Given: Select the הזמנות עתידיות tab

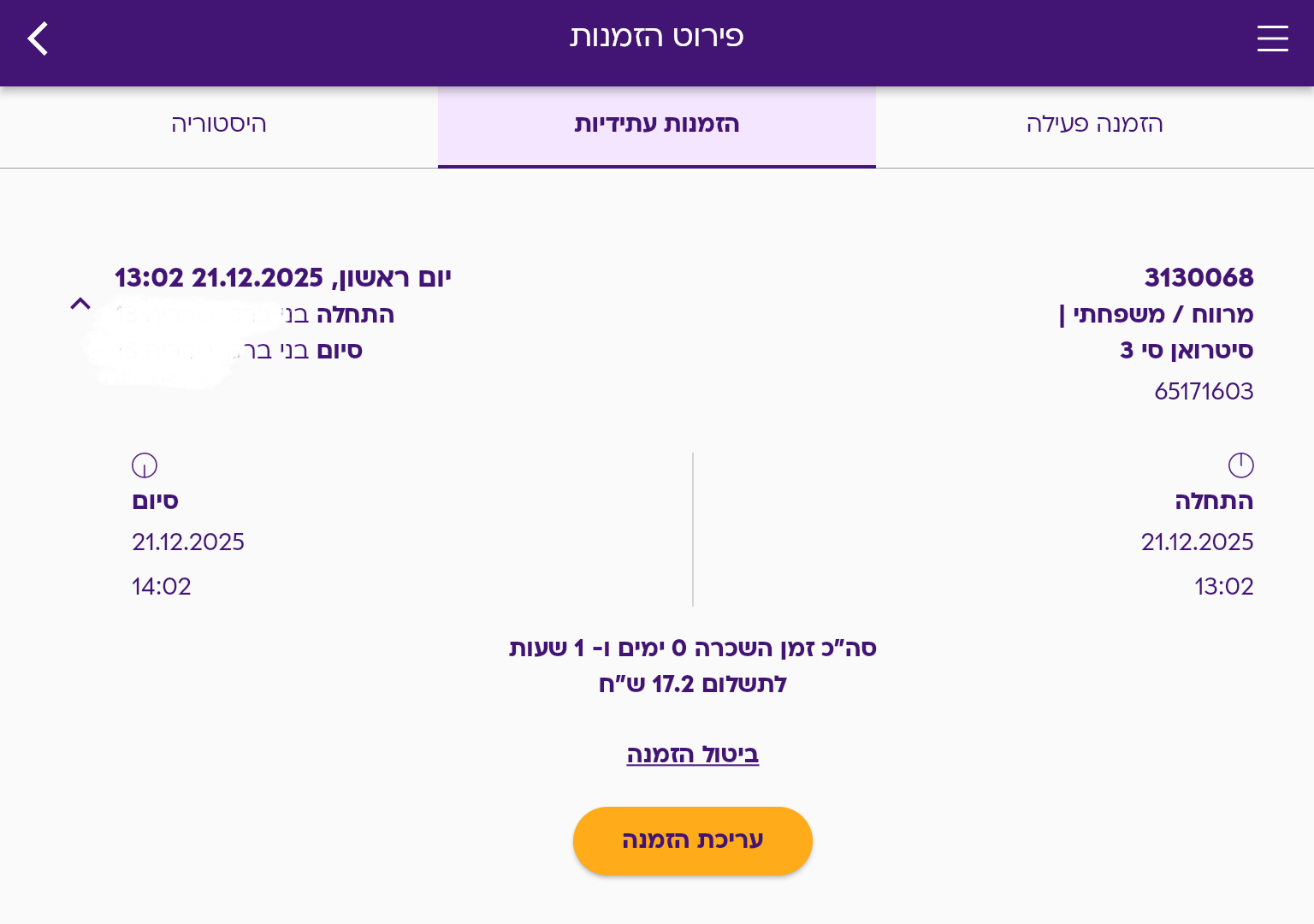Looking at the screenshot, I should coord(657,125).
